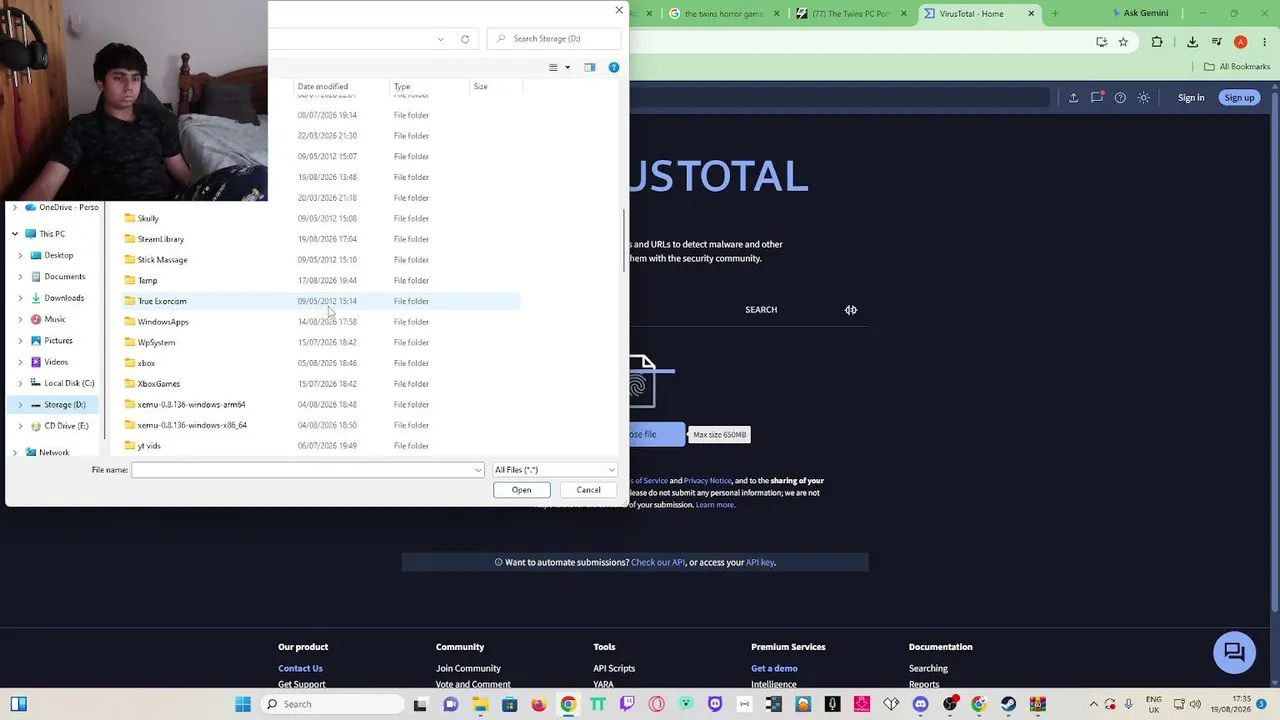Open the Join Community link

(x=468, y=669)
